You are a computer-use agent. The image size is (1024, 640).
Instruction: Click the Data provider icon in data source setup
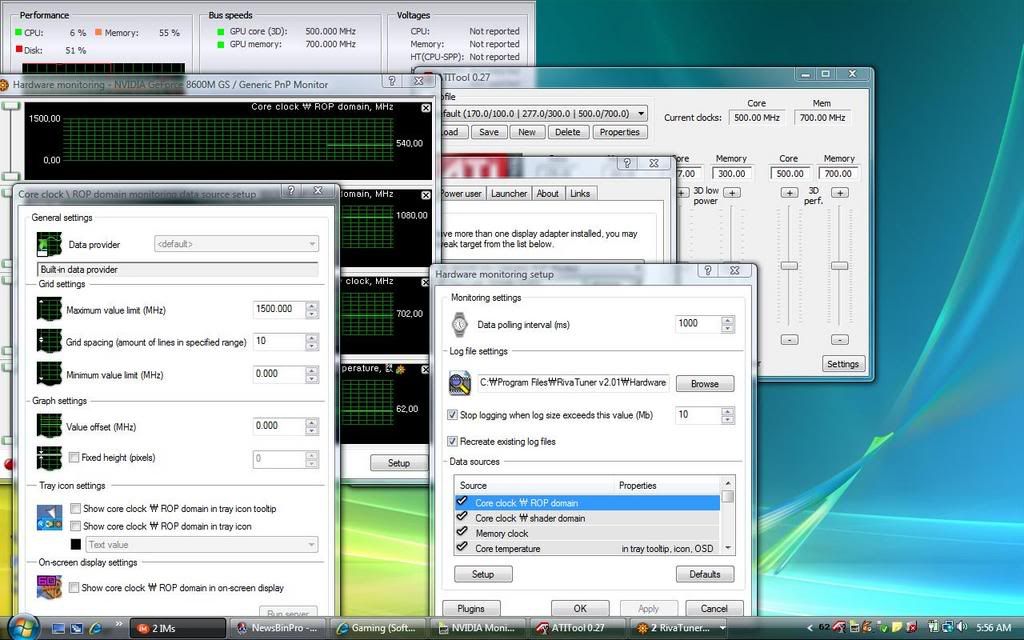coord(49,244)
